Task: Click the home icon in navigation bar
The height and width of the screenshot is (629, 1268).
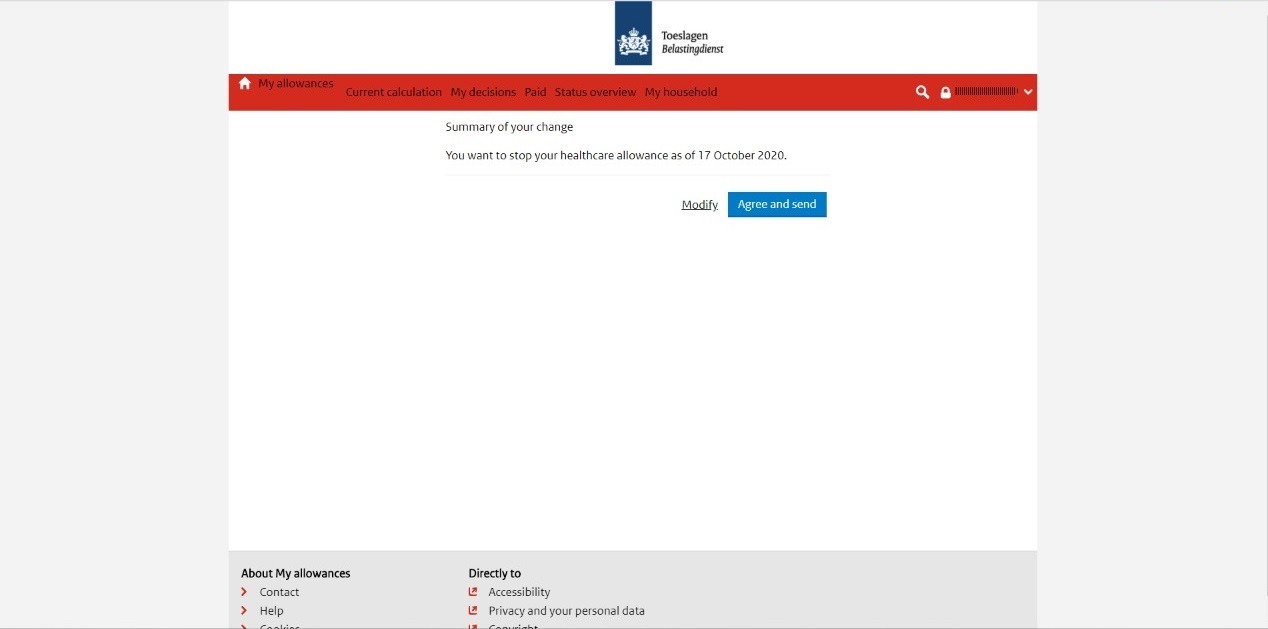Action: (245, 84)
